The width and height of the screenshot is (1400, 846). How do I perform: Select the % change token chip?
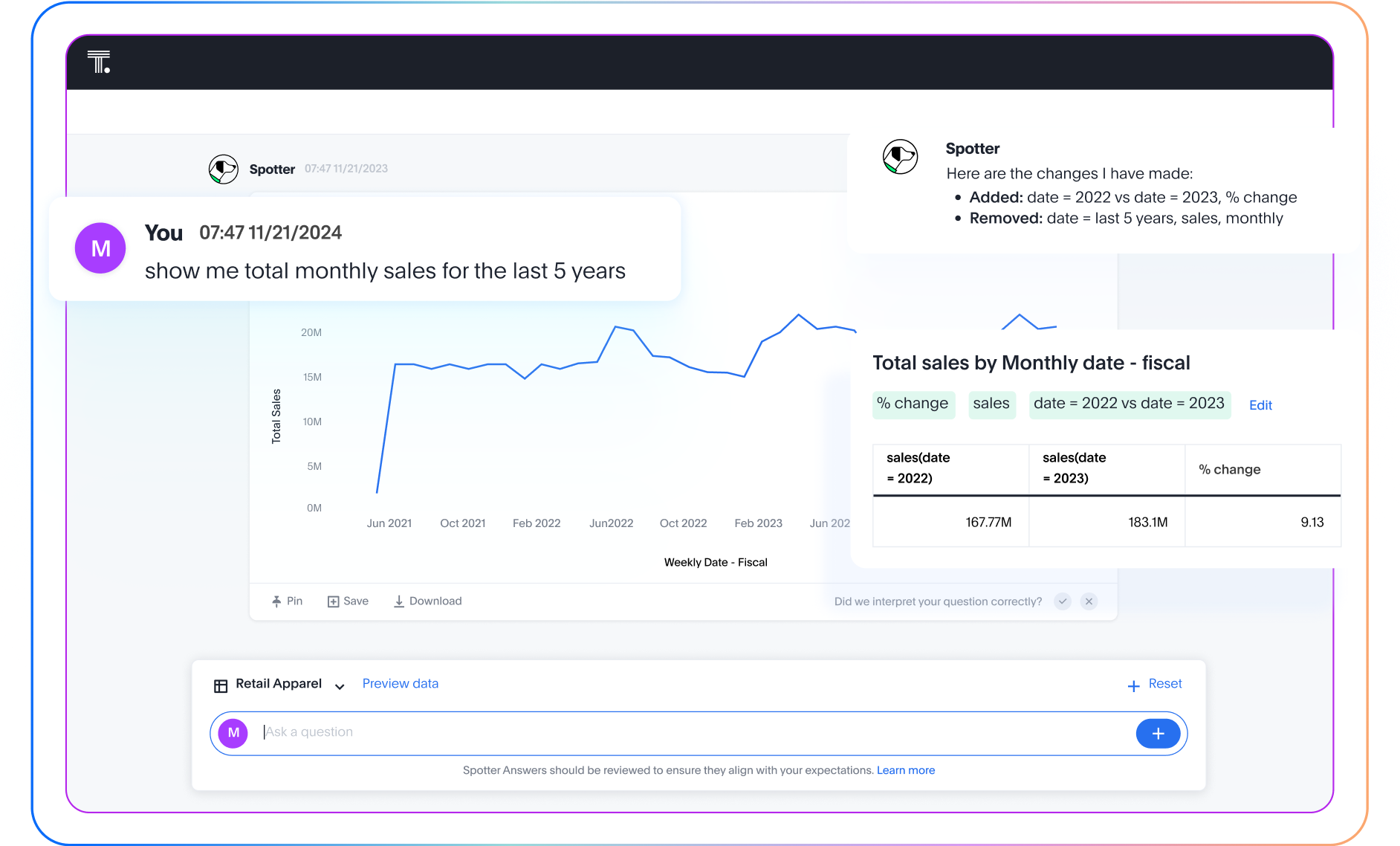tap(914, 404)
